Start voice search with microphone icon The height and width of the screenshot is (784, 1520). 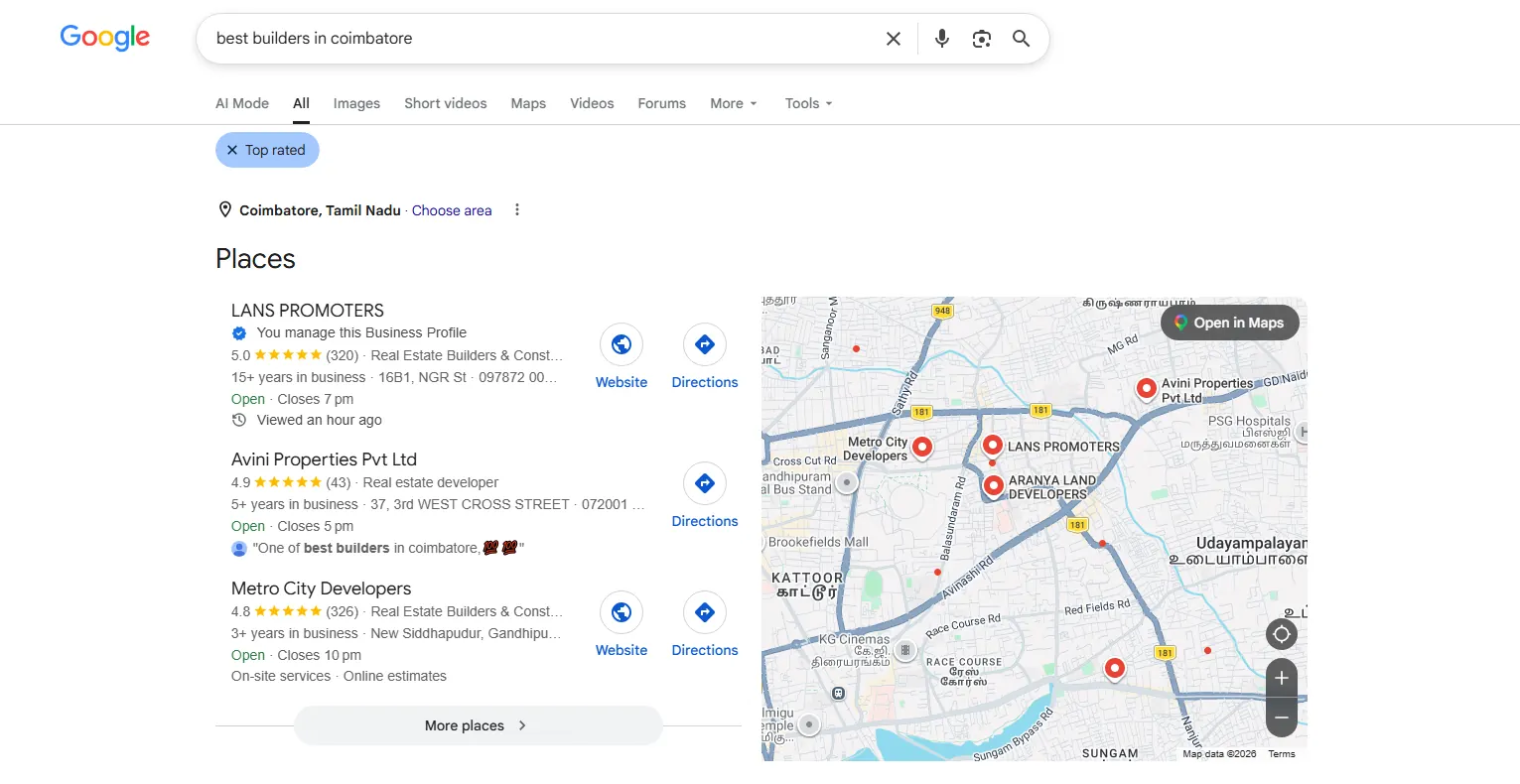pos(942,39)
